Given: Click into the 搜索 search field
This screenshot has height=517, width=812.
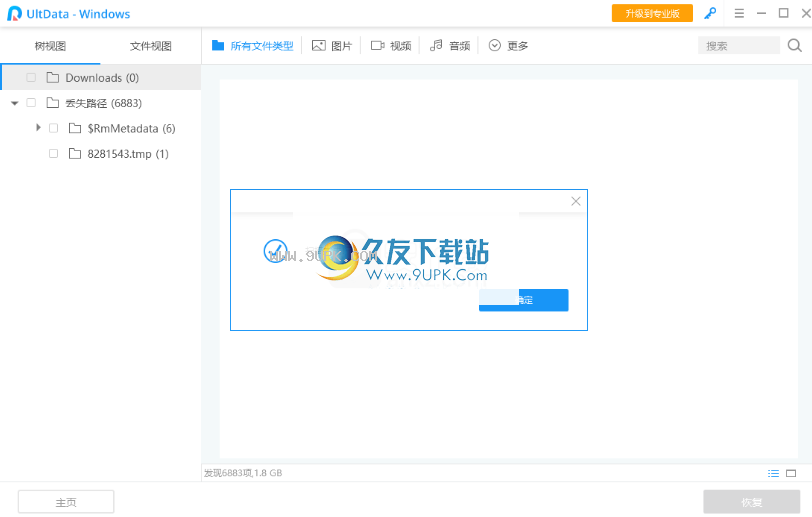Looking at the screenshot, I should coord(738,46).
